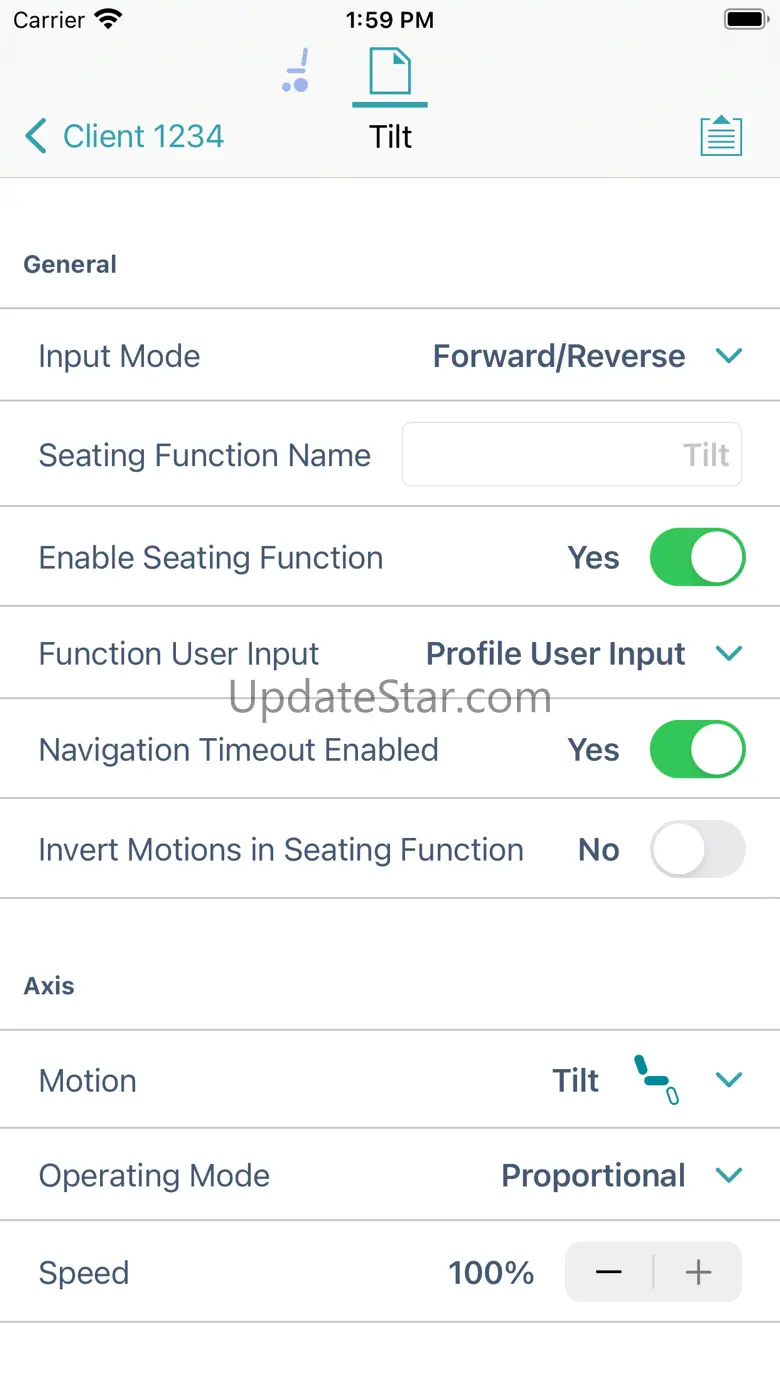Viewport: 780px width, 1387px height.
Task: Turn off Navigation Timeout Enabled switch
Action: coord(697,750)
